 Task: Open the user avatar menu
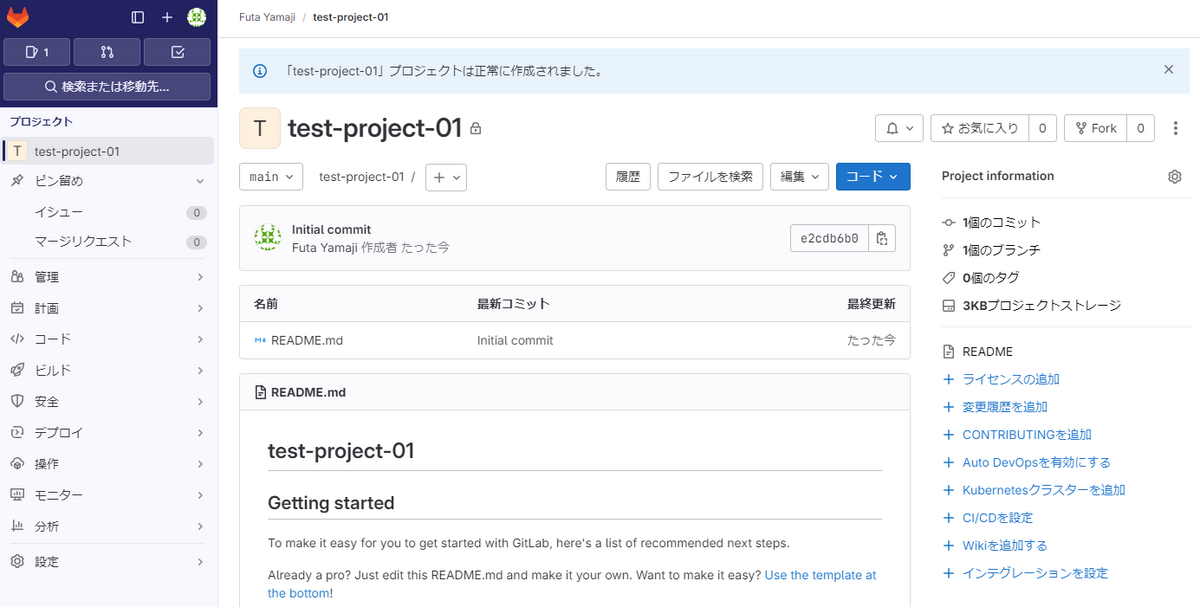[196, 17]
